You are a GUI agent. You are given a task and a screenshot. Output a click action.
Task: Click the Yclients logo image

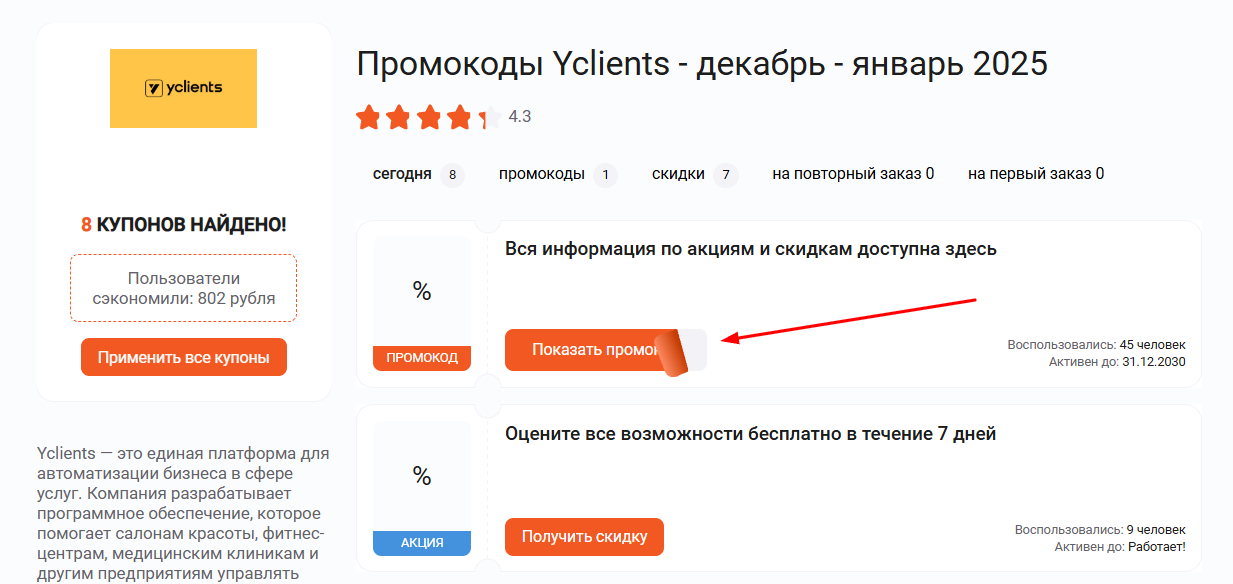183,88
